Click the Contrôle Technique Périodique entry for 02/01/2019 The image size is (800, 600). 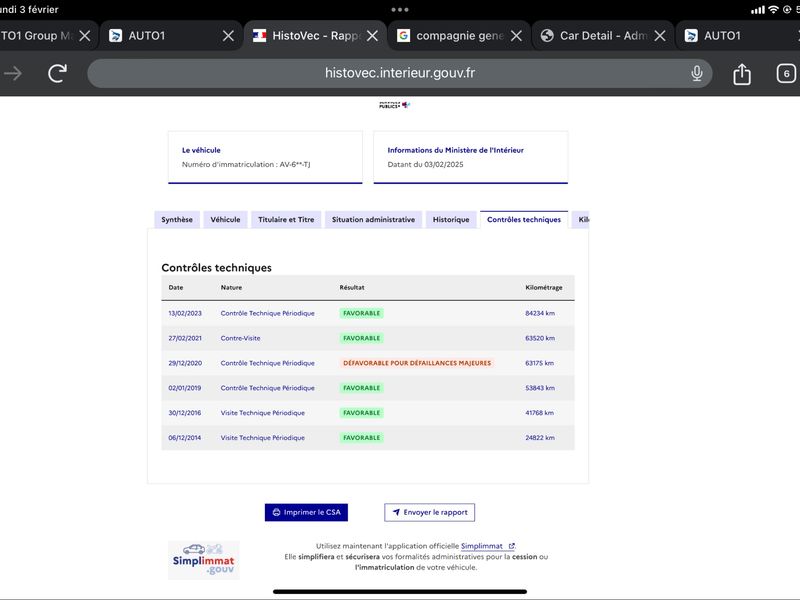click(267, 388)
